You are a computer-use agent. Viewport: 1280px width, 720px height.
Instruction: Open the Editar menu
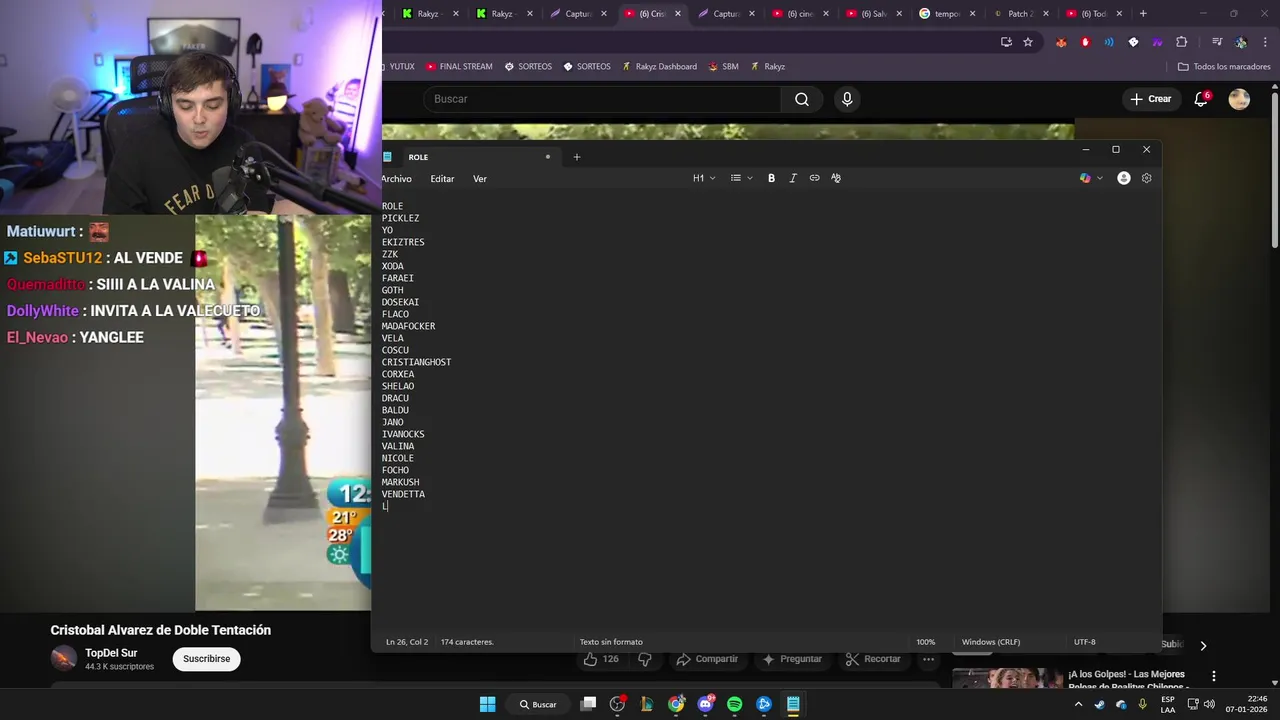pos(442,179)
